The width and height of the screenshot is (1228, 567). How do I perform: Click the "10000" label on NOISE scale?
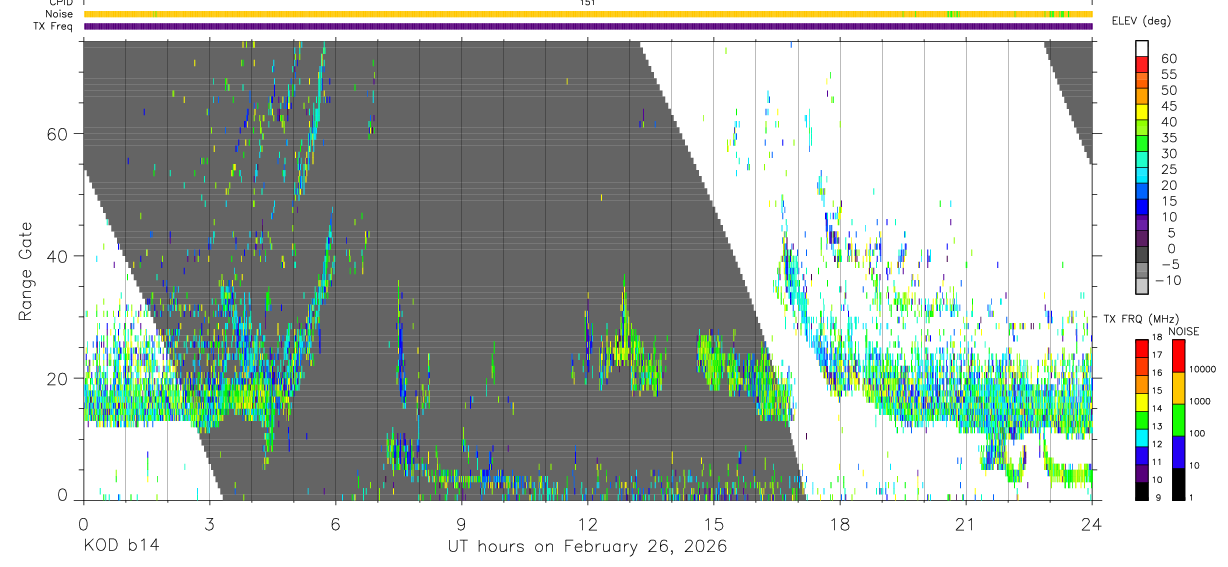[1203, 369]
